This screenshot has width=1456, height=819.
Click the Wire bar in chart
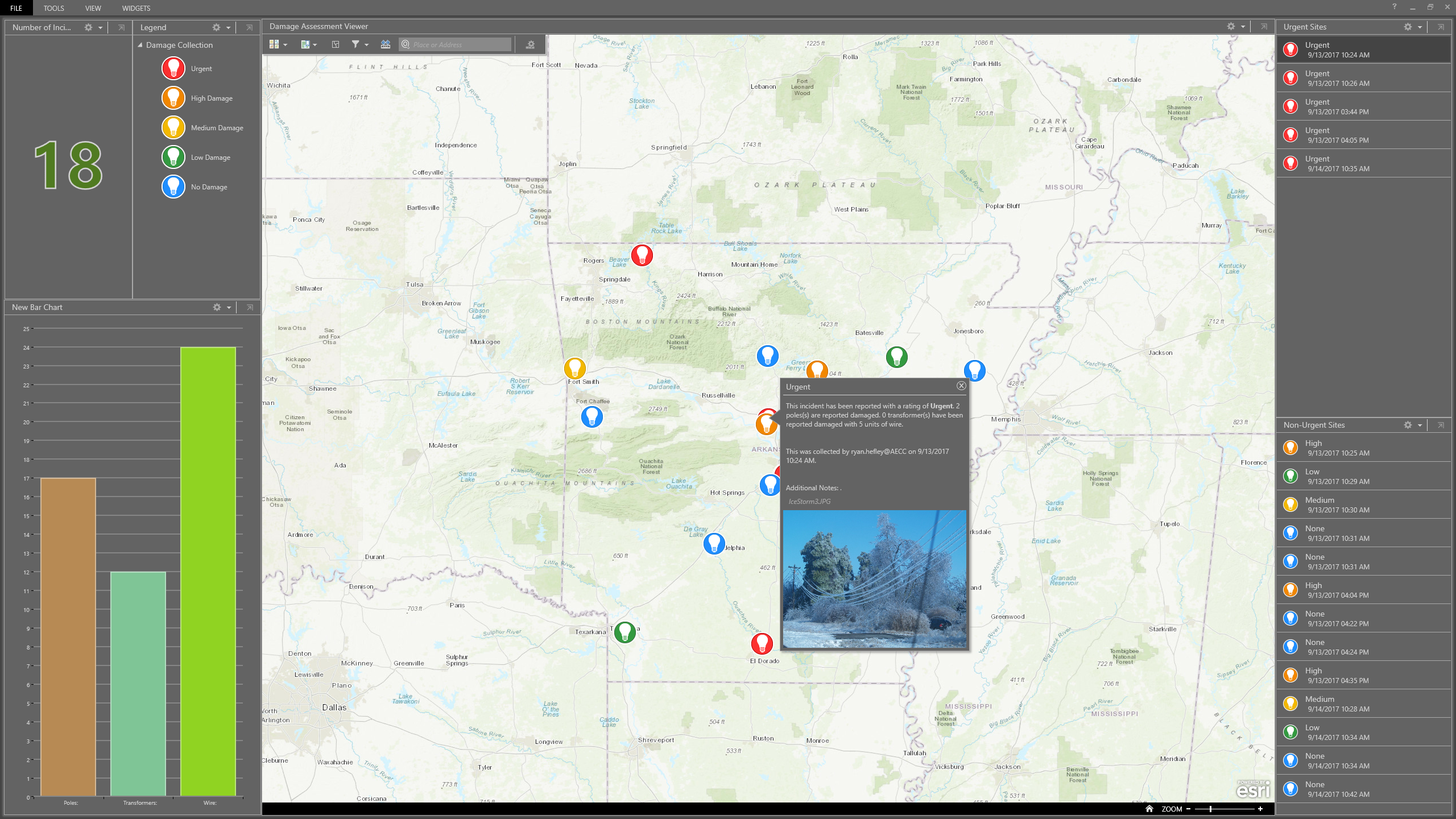(208, 572)
